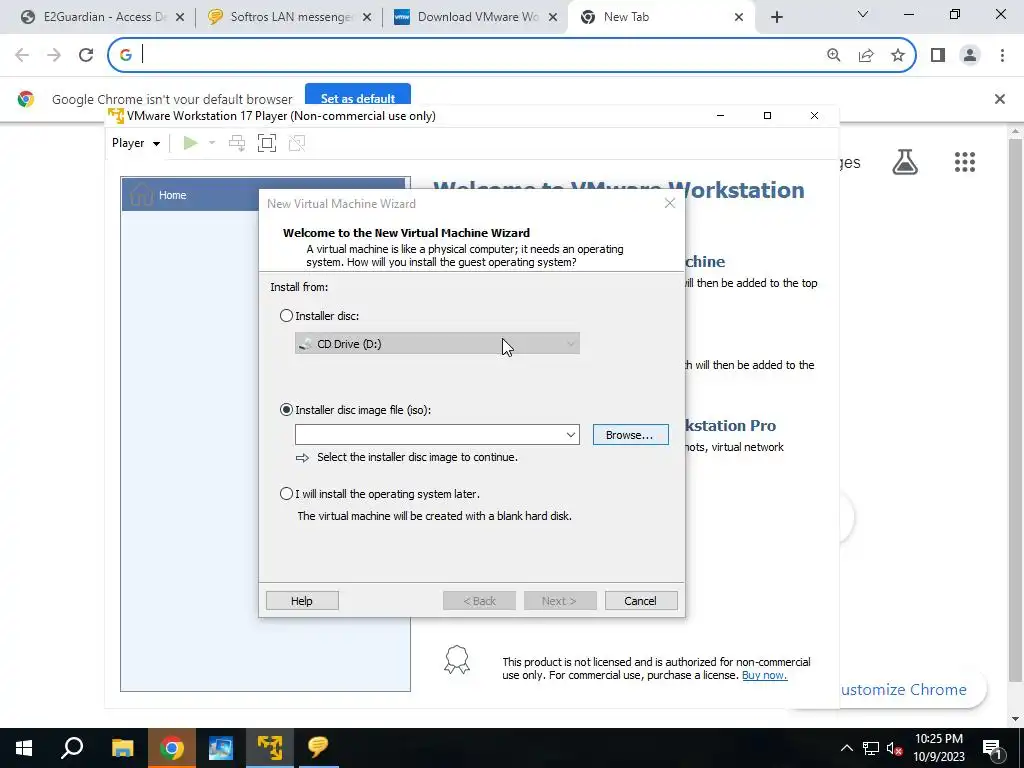
Task: Follow the Buy now. license link
Action: (x=764, y=675)
